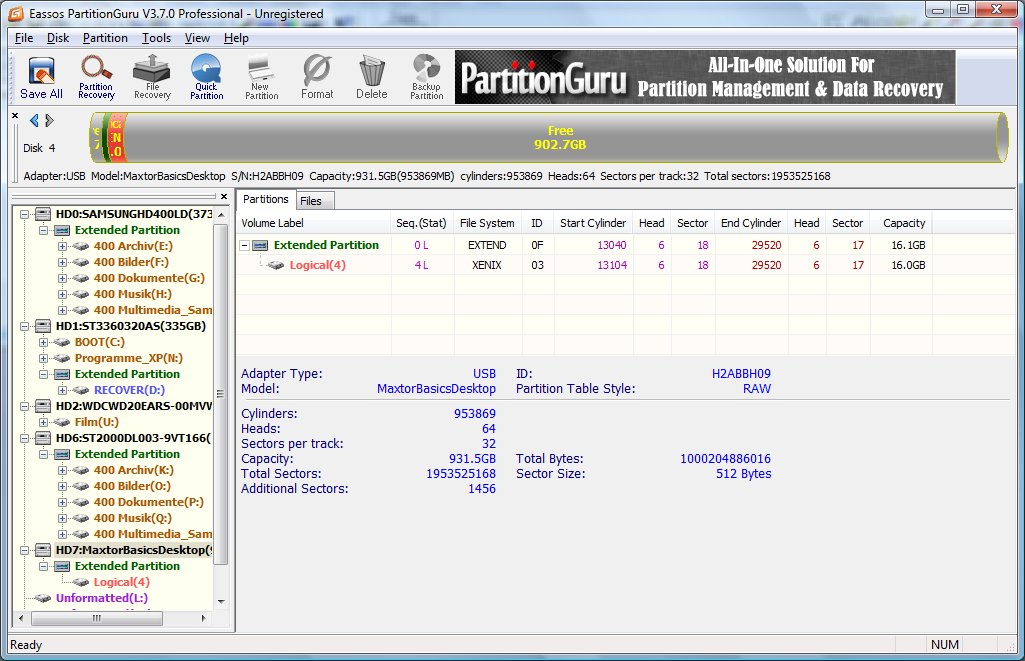Click the Save All toolbar icon
This screenshot has width=1025, height=661.
[41, 77]
